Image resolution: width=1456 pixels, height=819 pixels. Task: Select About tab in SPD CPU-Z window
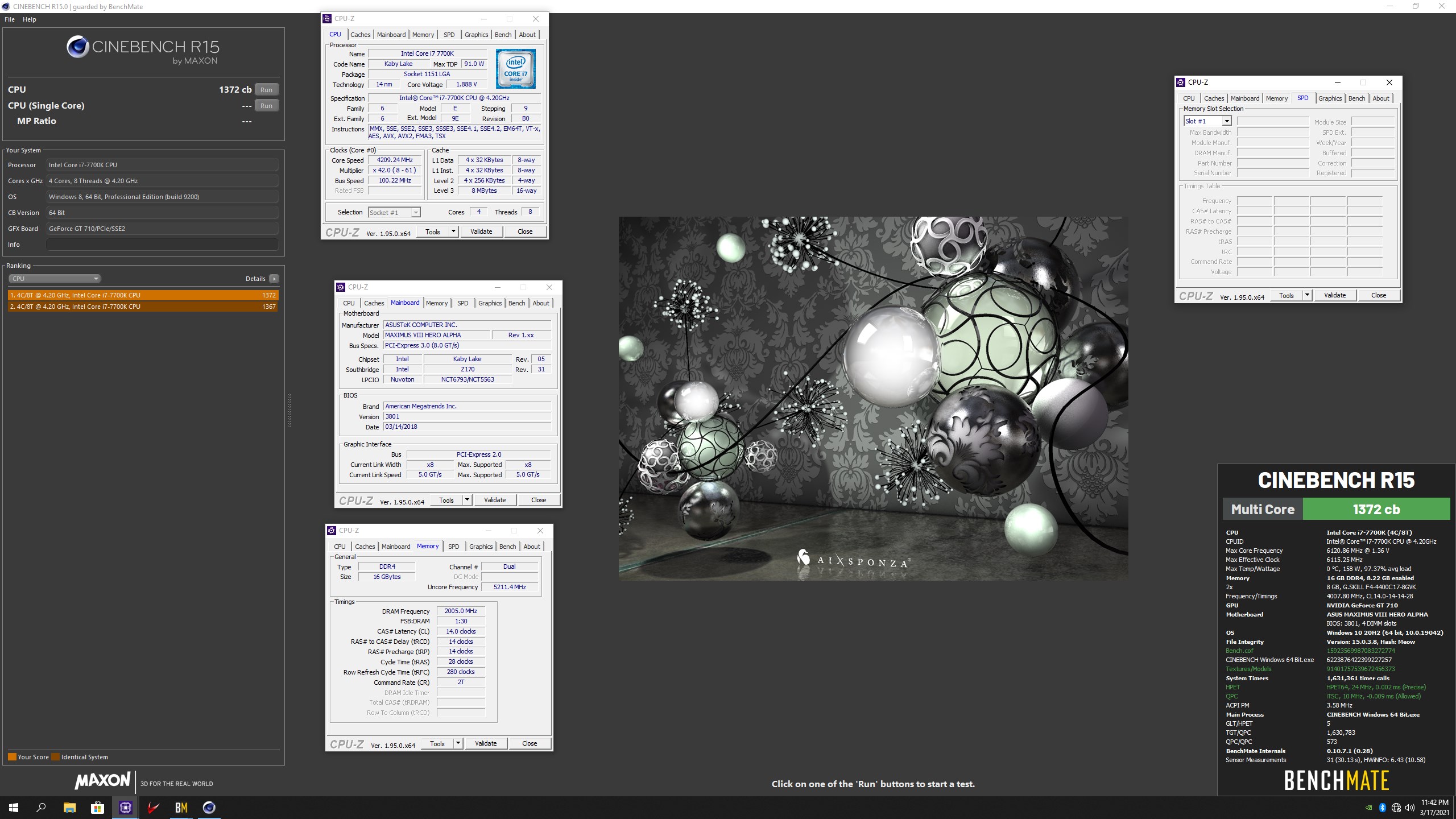tap(1381, 98)
